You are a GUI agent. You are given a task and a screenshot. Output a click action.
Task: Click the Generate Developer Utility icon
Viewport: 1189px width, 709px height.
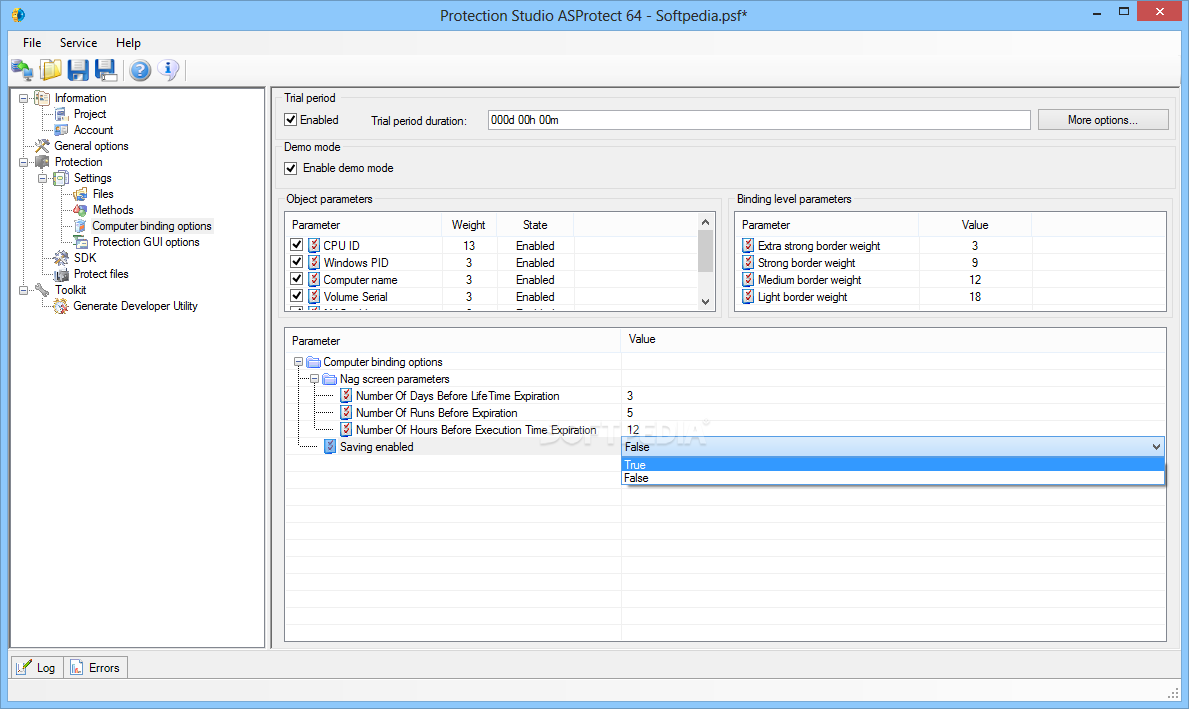[x=61, y=306]
